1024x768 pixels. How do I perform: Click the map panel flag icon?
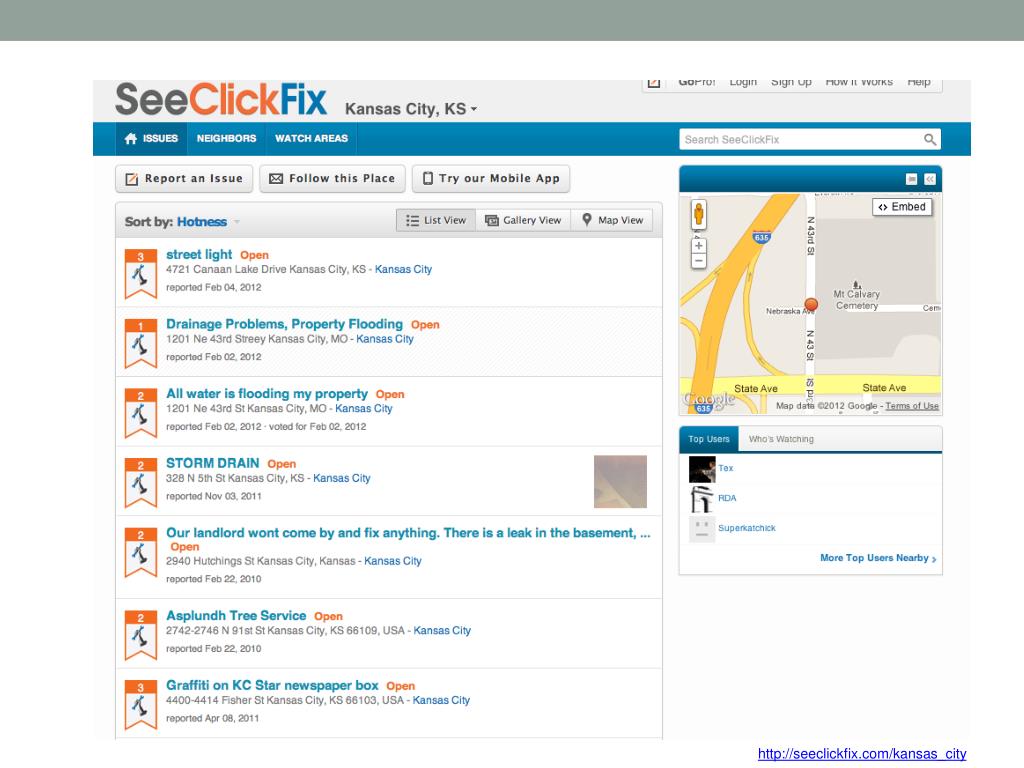tap(912, 179)
